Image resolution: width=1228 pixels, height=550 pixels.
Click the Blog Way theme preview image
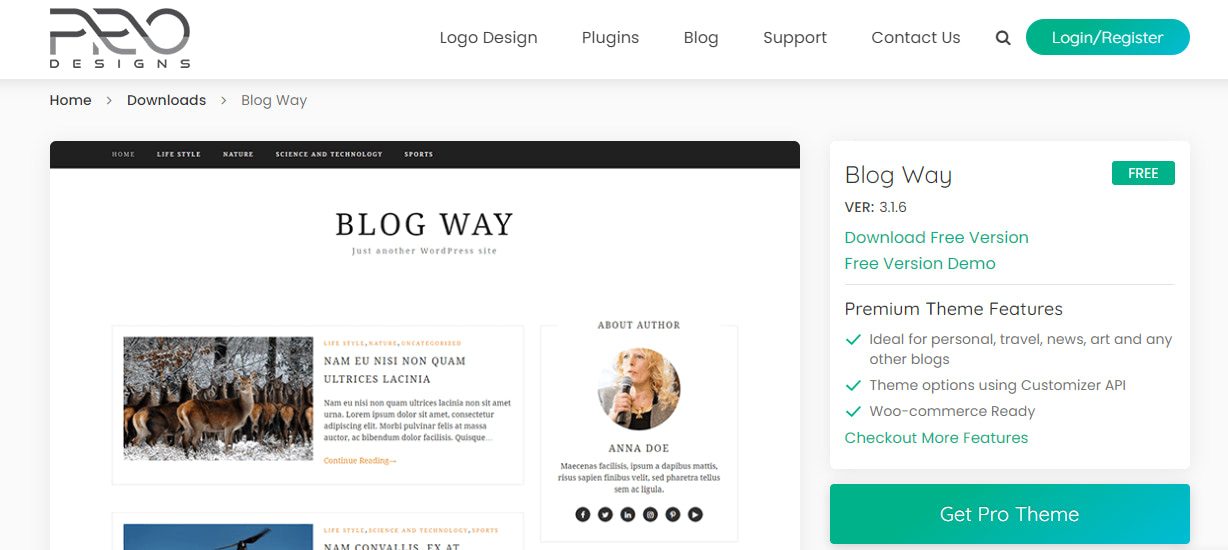[425, 345]
